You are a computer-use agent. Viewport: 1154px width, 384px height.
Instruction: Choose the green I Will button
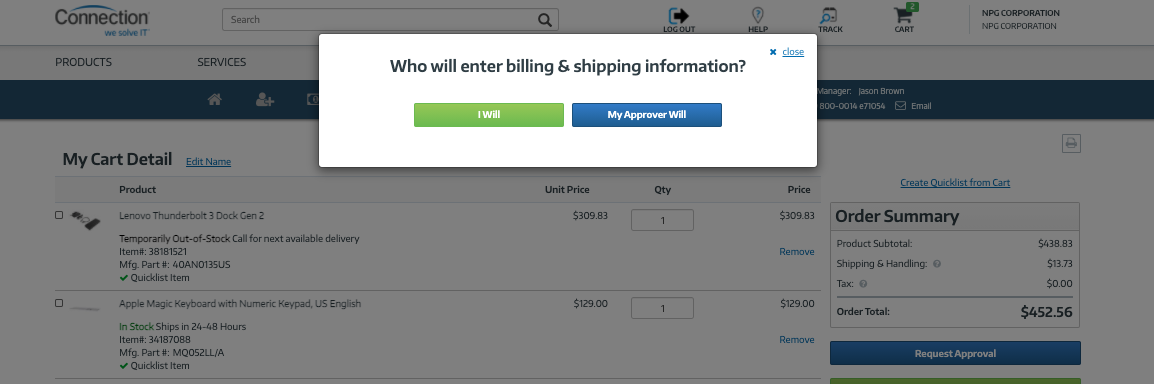click(x=489, y=115)
